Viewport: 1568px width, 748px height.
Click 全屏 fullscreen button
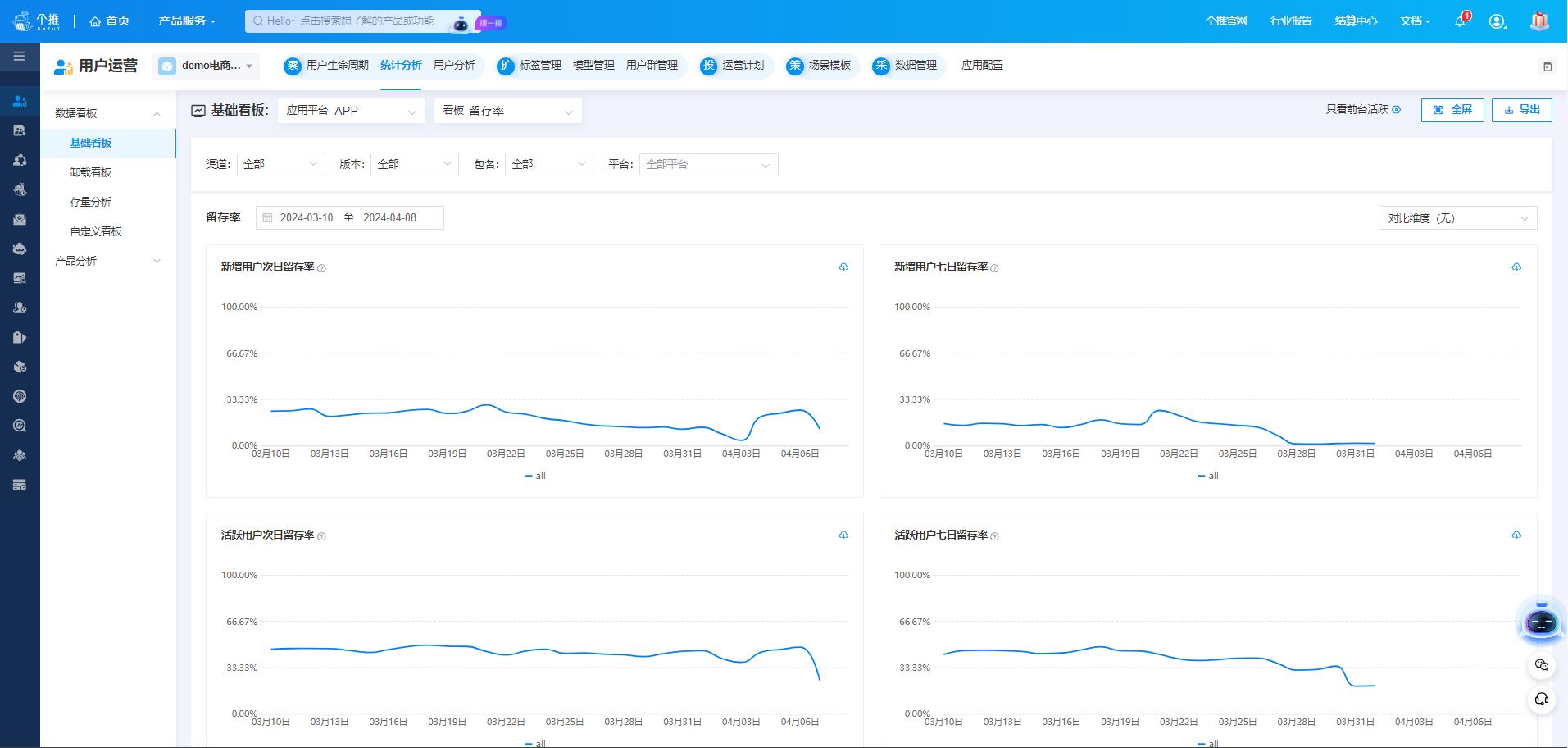pos(1452,110)
